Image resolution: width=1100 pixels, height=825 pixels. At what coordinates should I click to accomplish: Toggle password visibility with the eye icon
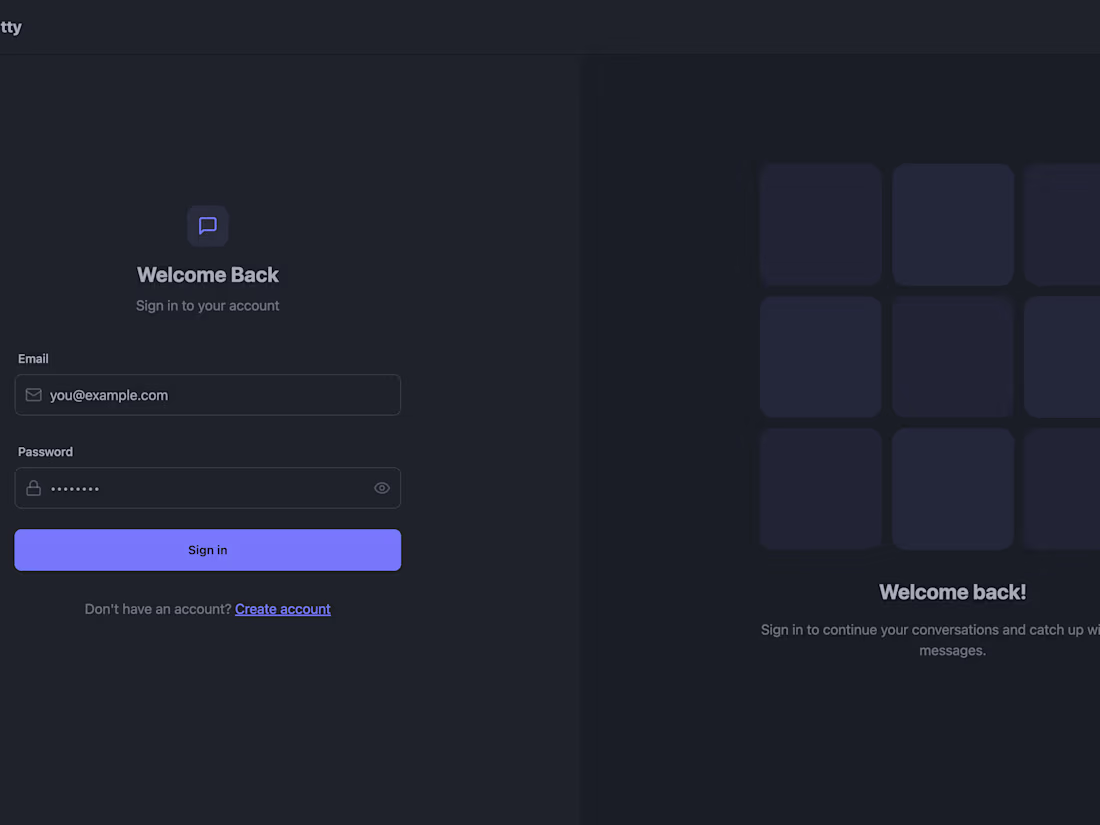(381, 487)
